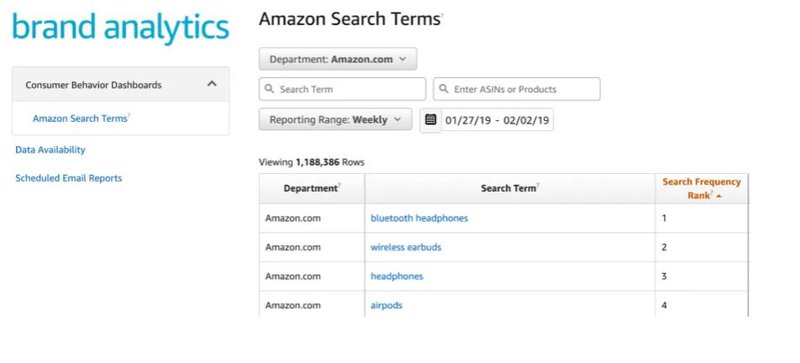Collapse the Consumer Behavior Dashboards section
Viewport: 800px width, 363px height.
point(212,84)
